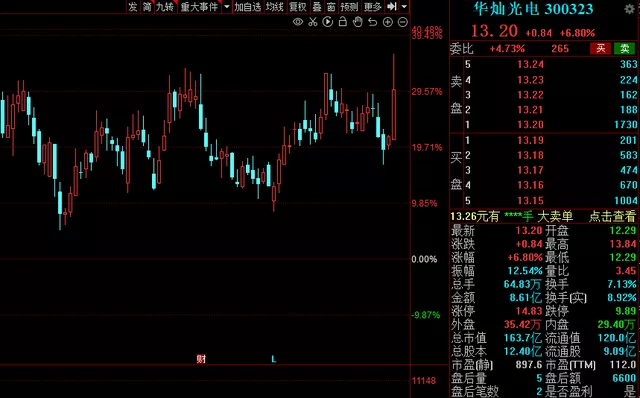Toggle 均线 moving averages
Image resolution: width=640 pixels, height=398 pixels.
tap(275, 7)
